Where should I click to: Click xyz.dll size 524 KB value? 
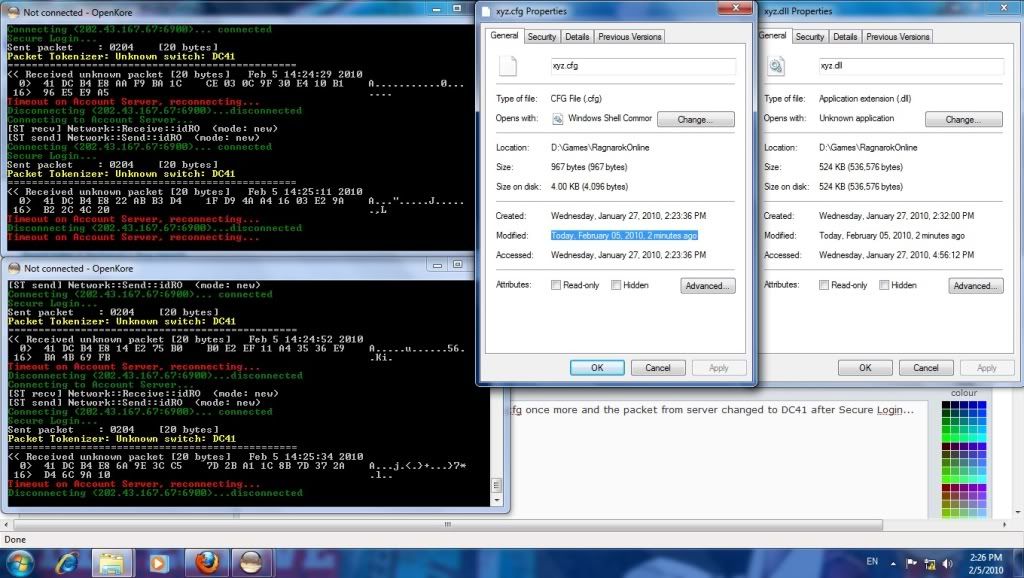861,167
